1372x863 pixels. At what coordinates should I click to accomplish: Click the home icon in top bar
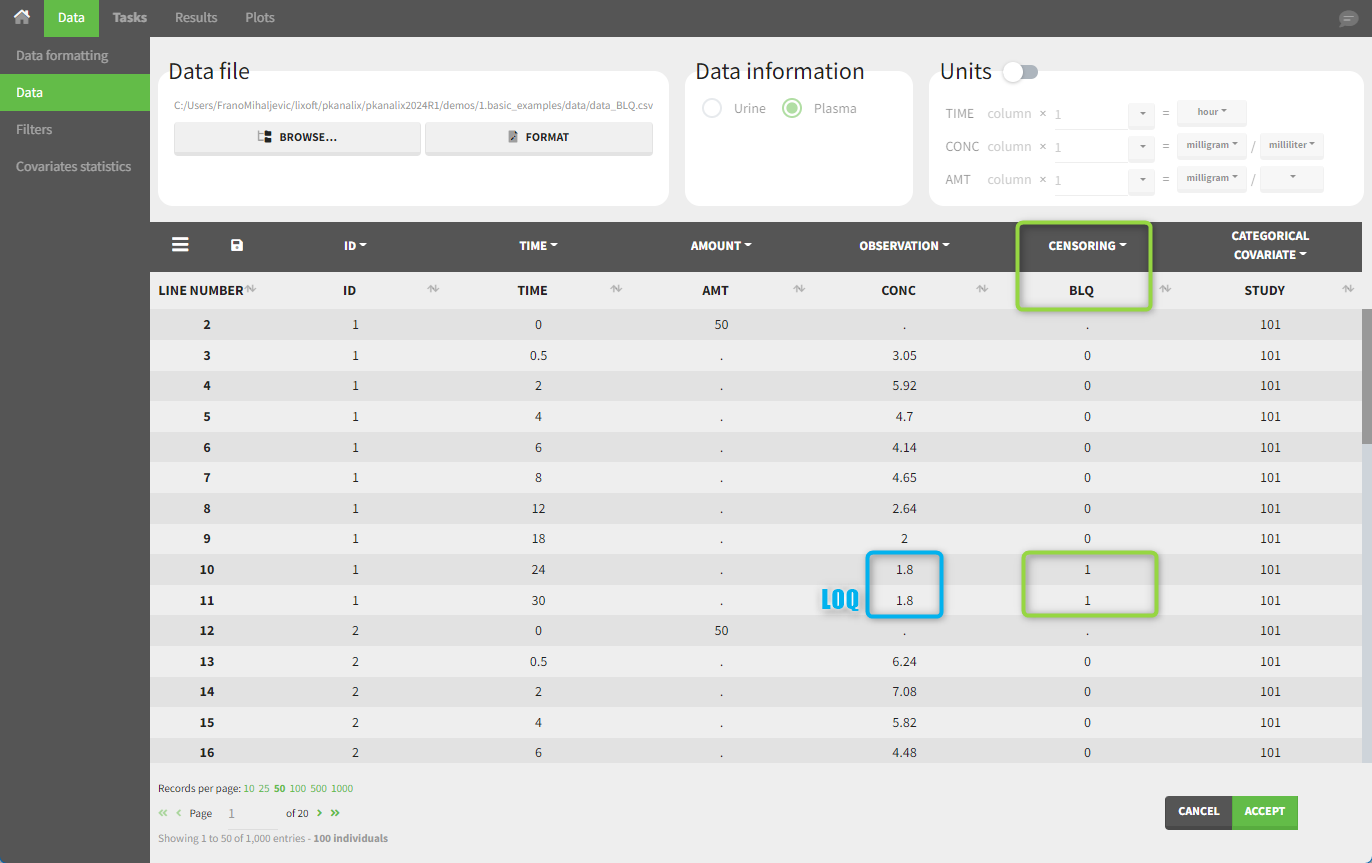[21, 17]
